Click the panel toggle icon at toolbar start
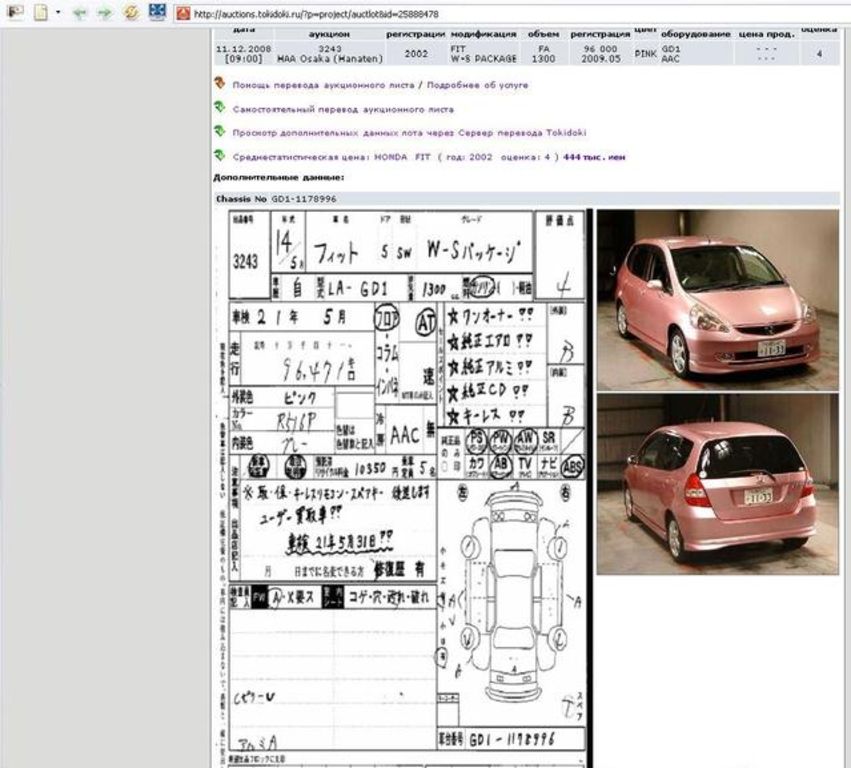 [x=15, y=11]
